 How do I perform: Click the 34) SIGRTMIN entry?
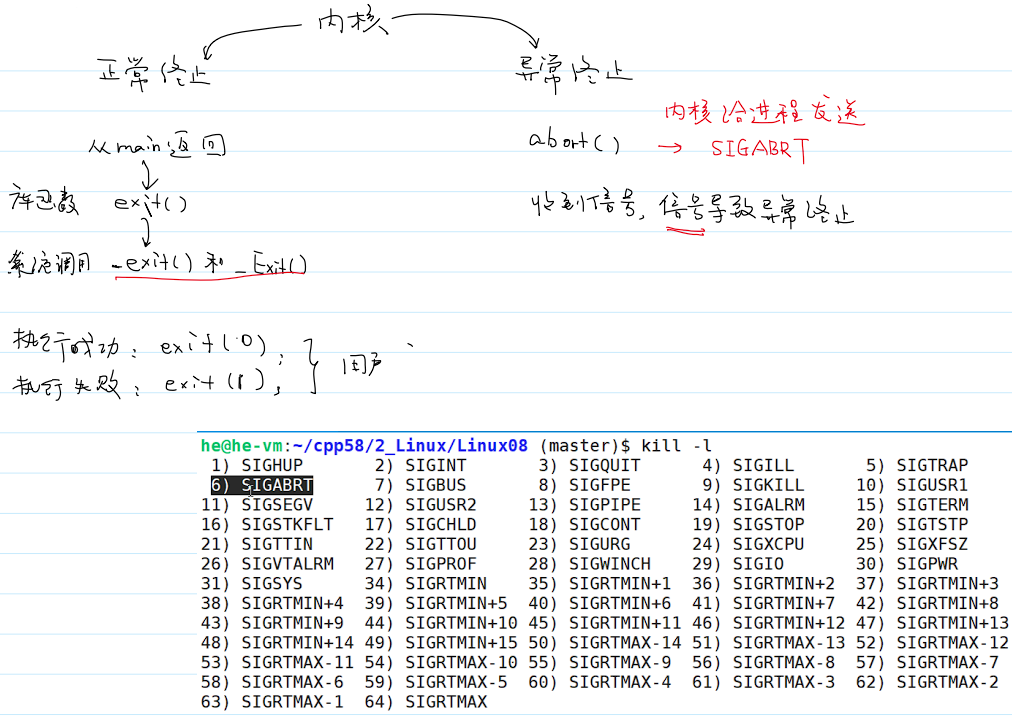425,584
